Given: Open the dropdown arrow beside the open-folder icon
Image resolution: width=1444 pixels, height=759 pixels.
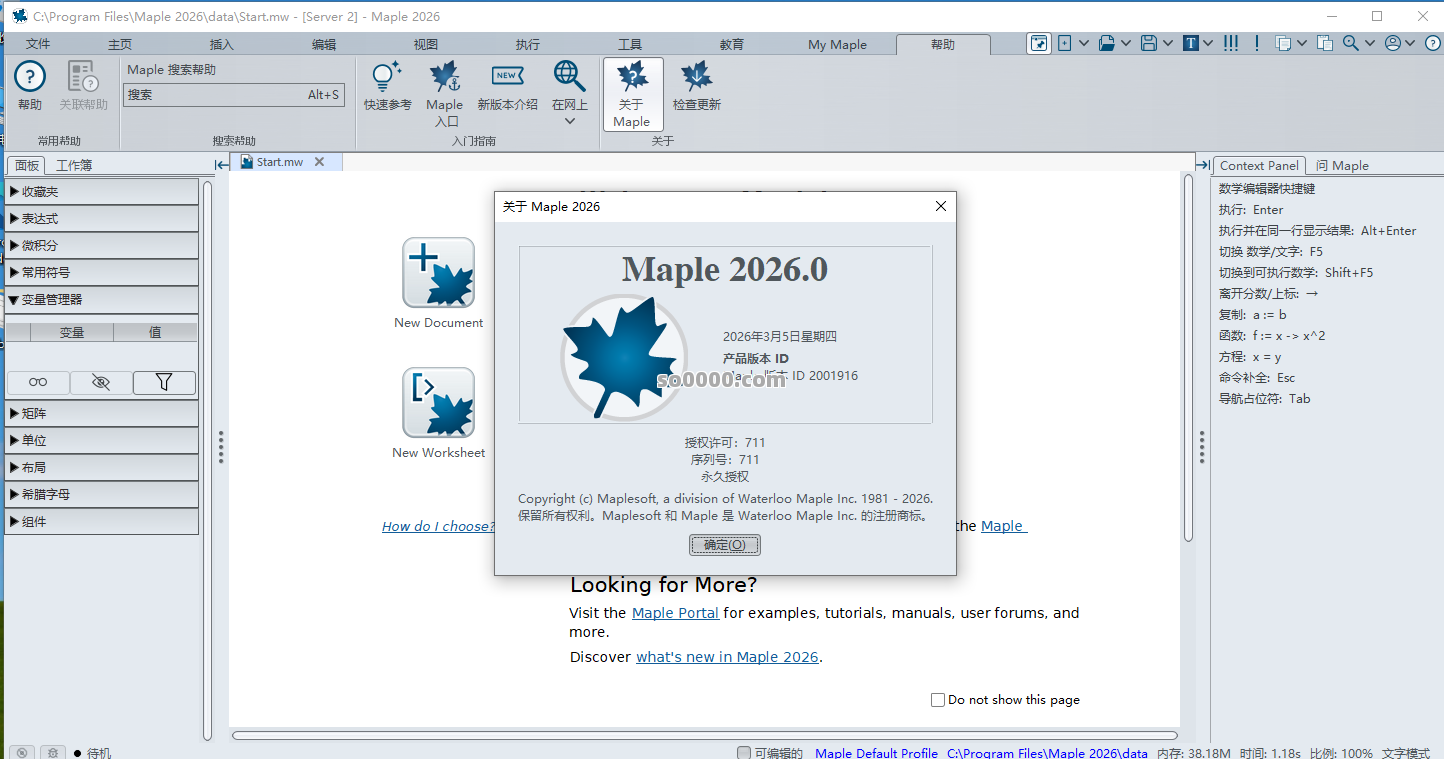Looking at the screenshot, I should pyautogui.click(x=1126, y=43).
